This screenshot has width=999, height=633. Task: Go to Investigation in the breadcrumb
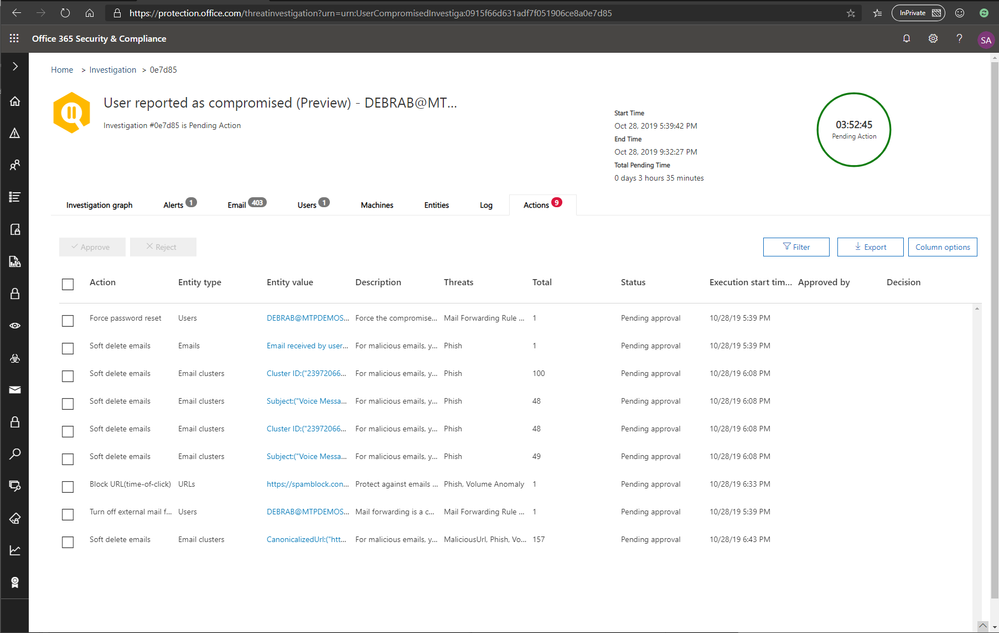point(113,70)
